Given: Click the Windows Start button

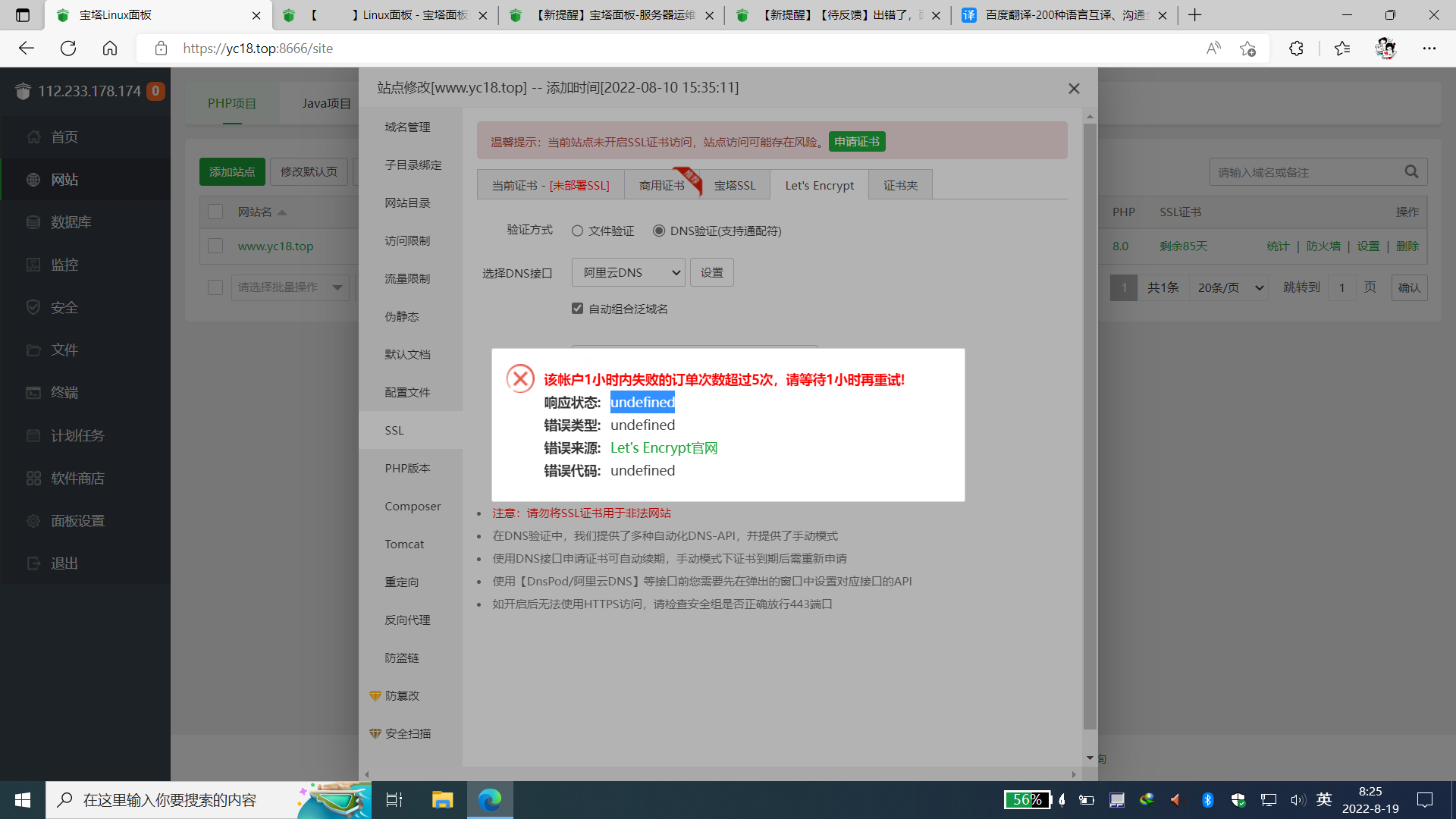Looking at the screenshot, I should click(x=23, y=800).
